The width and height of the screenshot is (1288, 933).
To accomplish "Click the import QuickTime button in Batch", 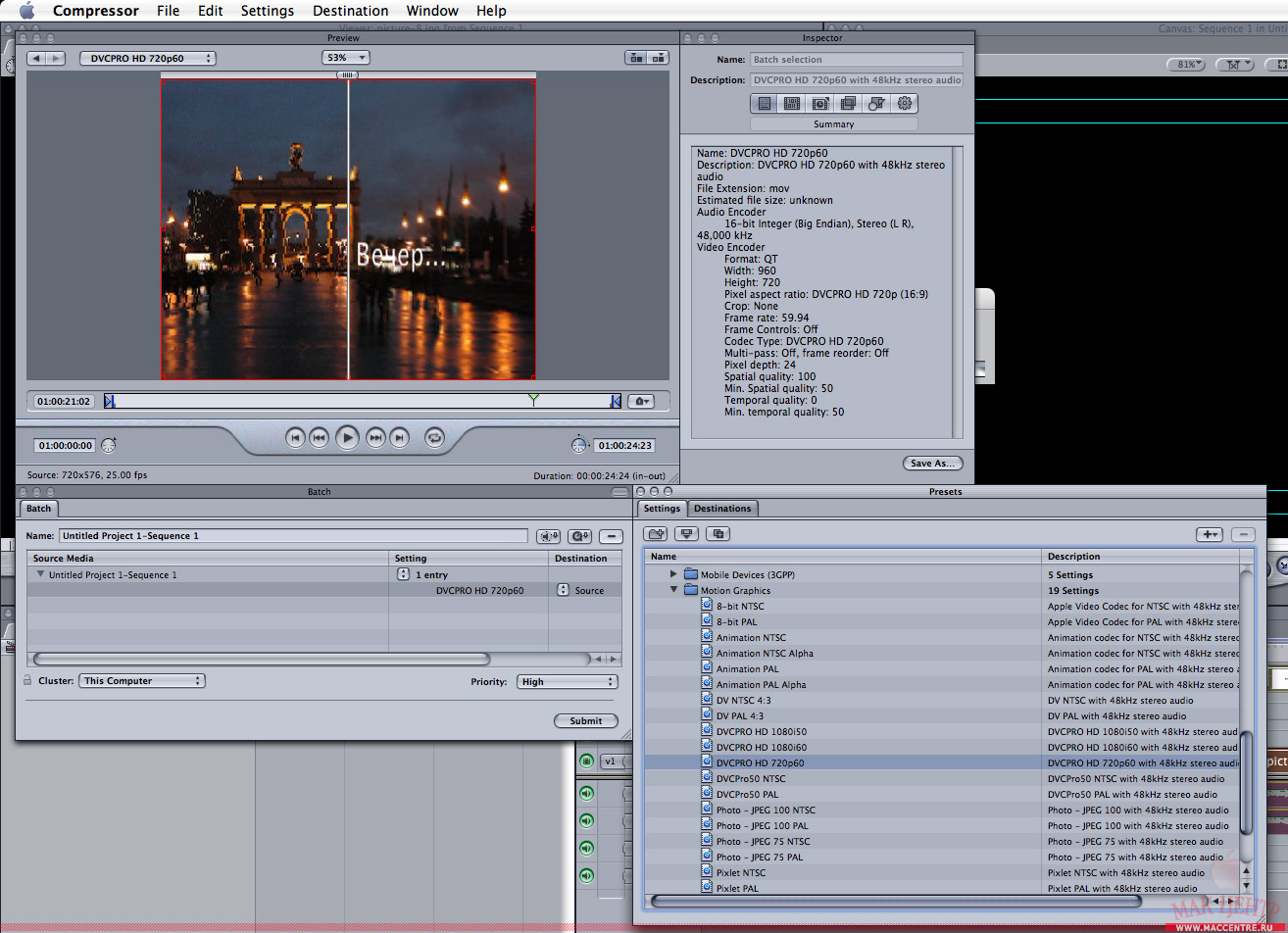I will click(579, 536).
